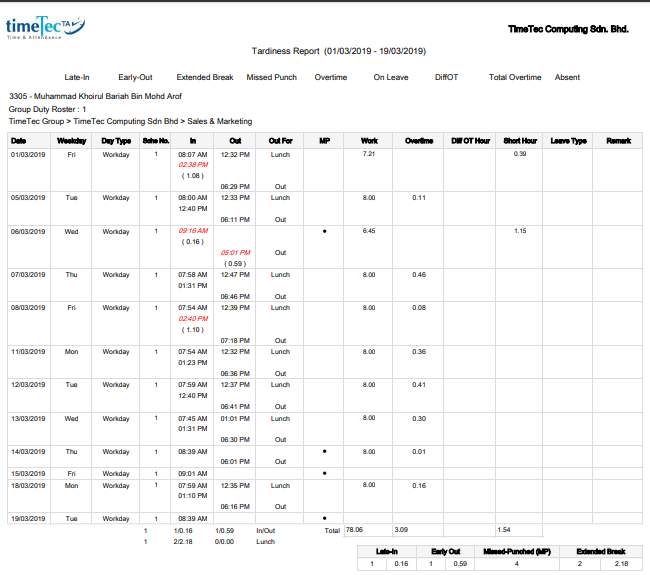Click the 19/03/2019 date cell
This screenshot has width=650, height=575.
(x=28, y=519)
